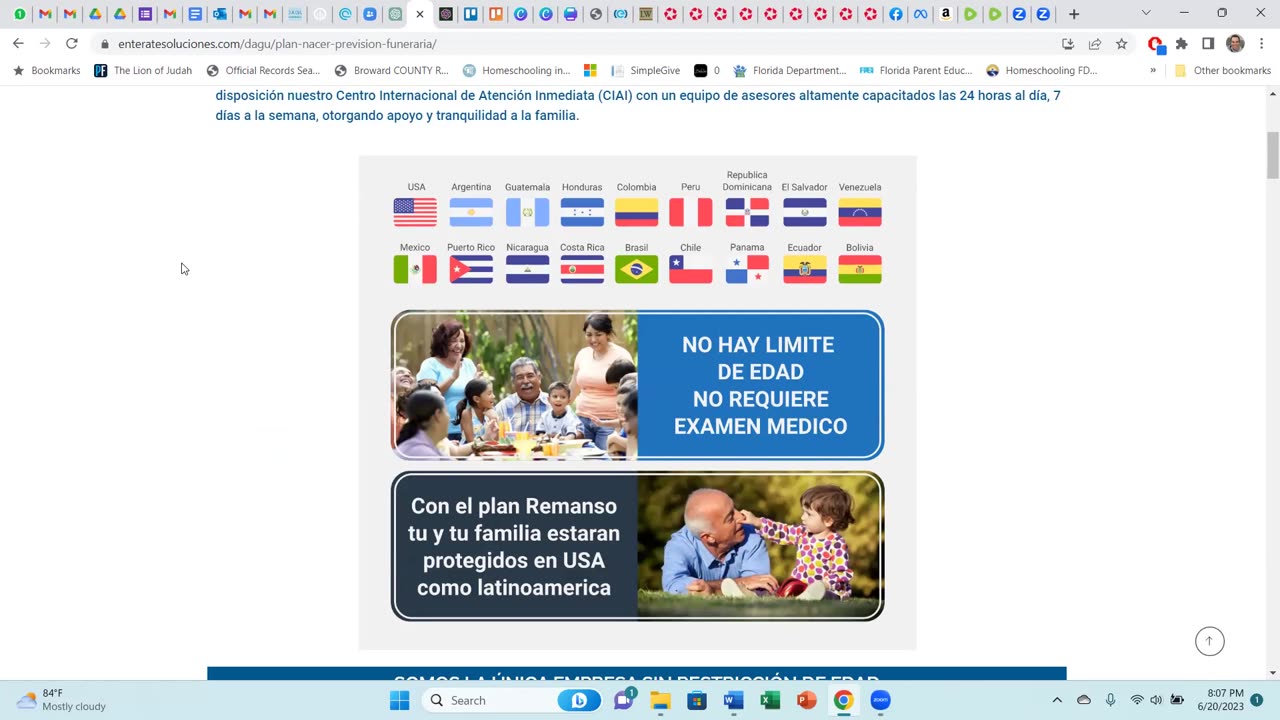1280x720 pixels.
Task: Open the Windows Start menu
Action: point(399,700)
